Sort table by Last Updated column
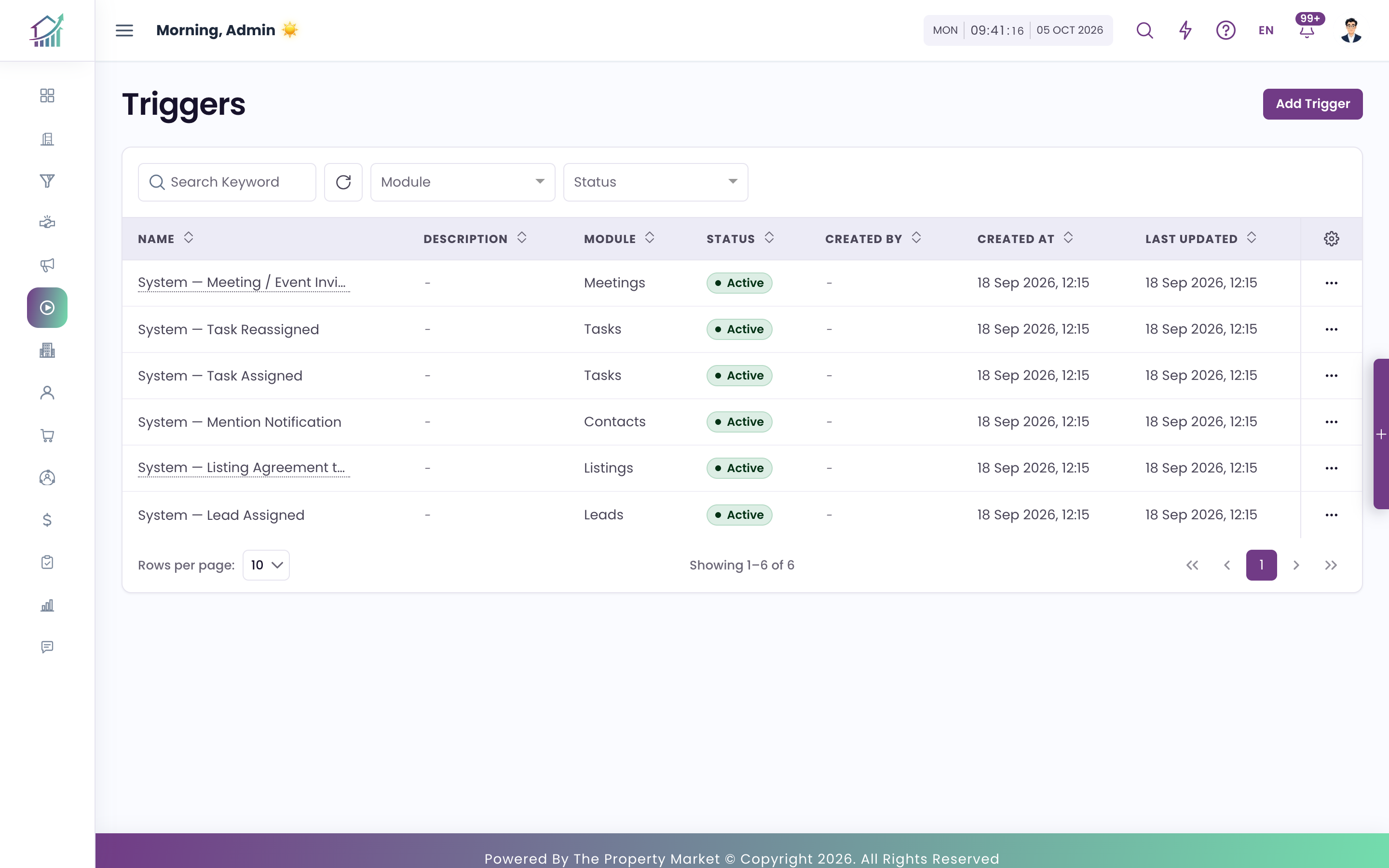This screenshot has height=868, width=1389. [x=1251, y=238]
